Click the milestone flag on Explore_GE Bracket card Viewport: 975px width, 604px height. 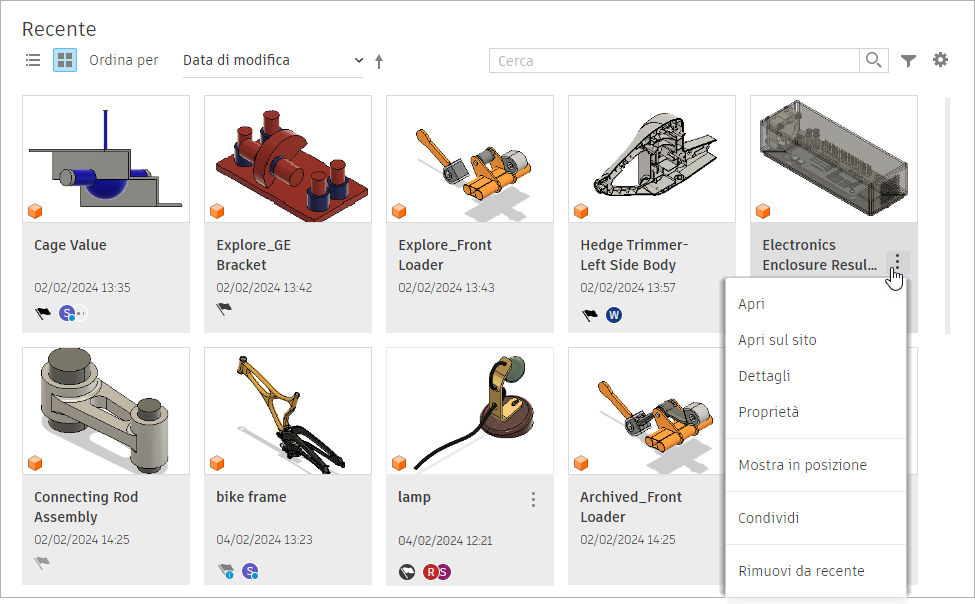tap(224, 308)
